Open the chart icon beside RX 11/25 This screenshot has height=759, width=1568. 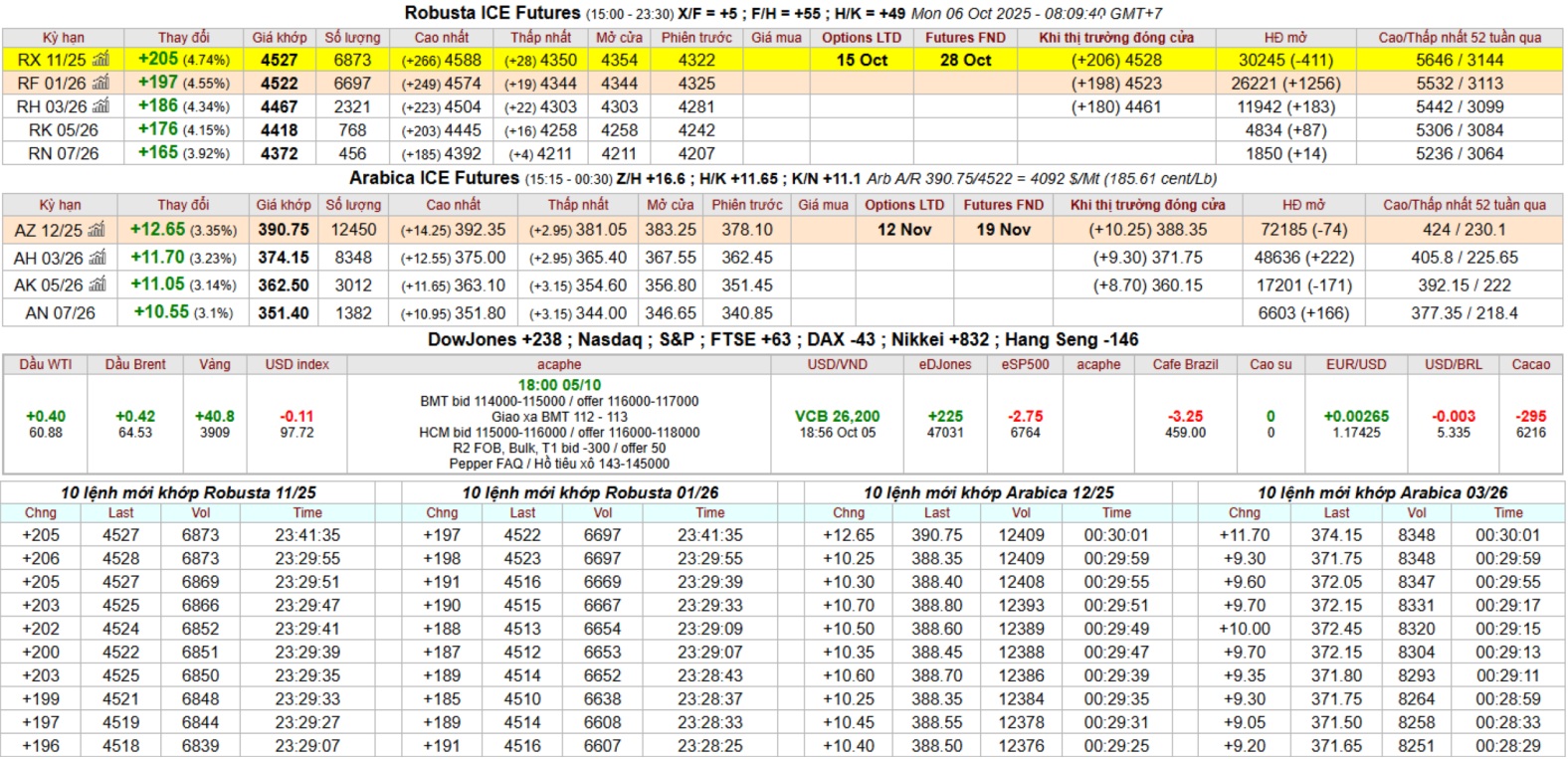(x=100, y=60)
